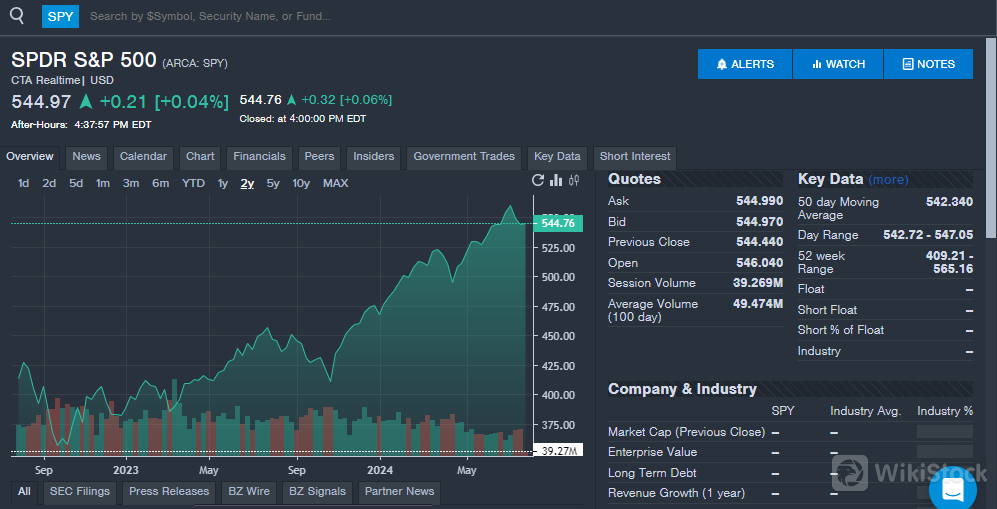
Task: Select the 1y chart range
Action: click(223, 183)
